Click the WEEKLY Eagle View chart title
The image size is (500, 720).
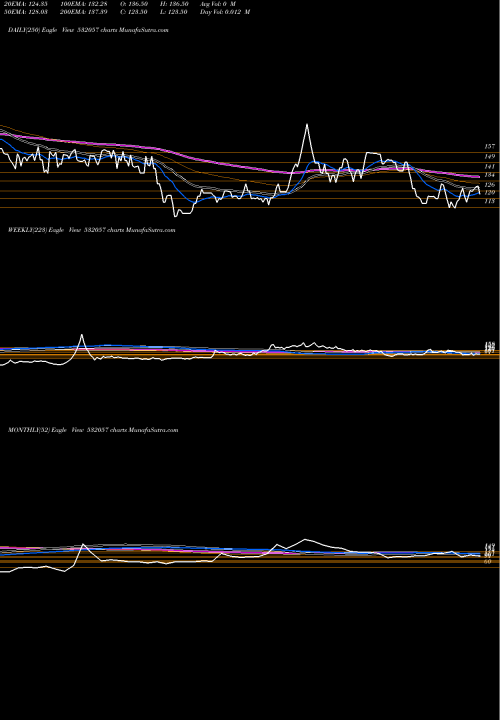(x=92, y=230)
